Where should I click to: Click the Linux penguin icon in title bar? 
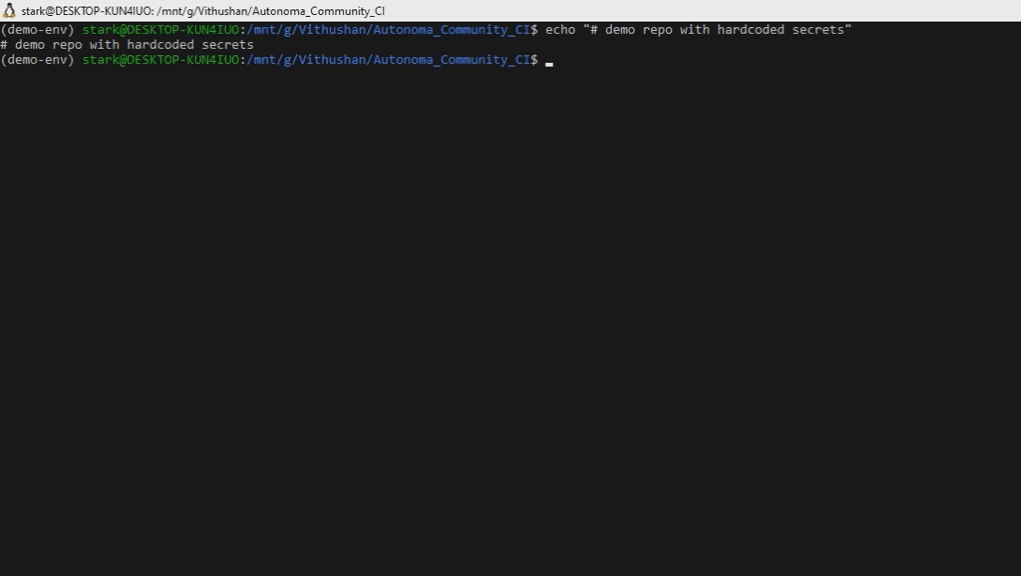coord(9,10)
